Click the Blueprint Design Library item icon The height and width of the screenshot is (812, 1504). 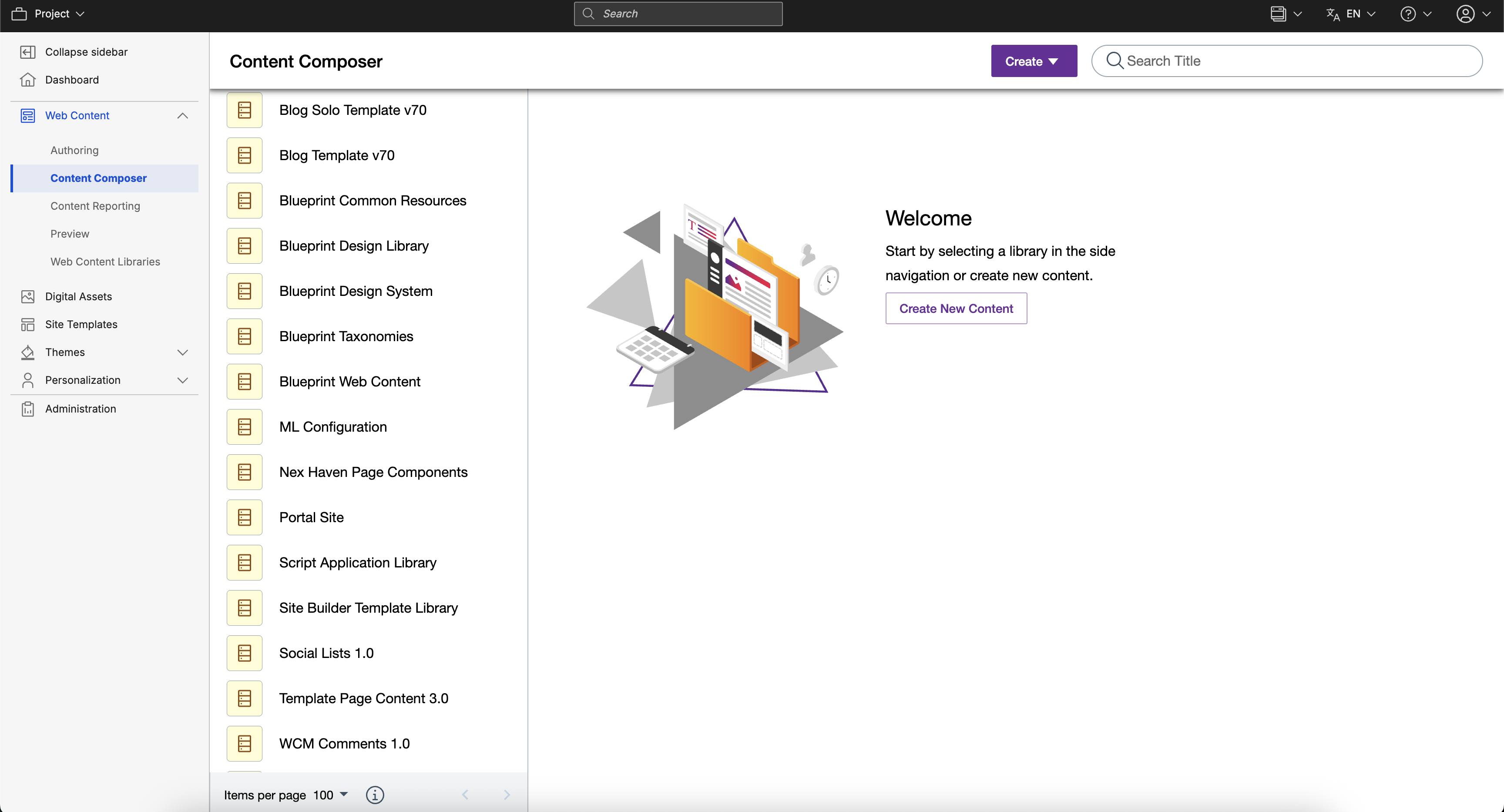244,245
